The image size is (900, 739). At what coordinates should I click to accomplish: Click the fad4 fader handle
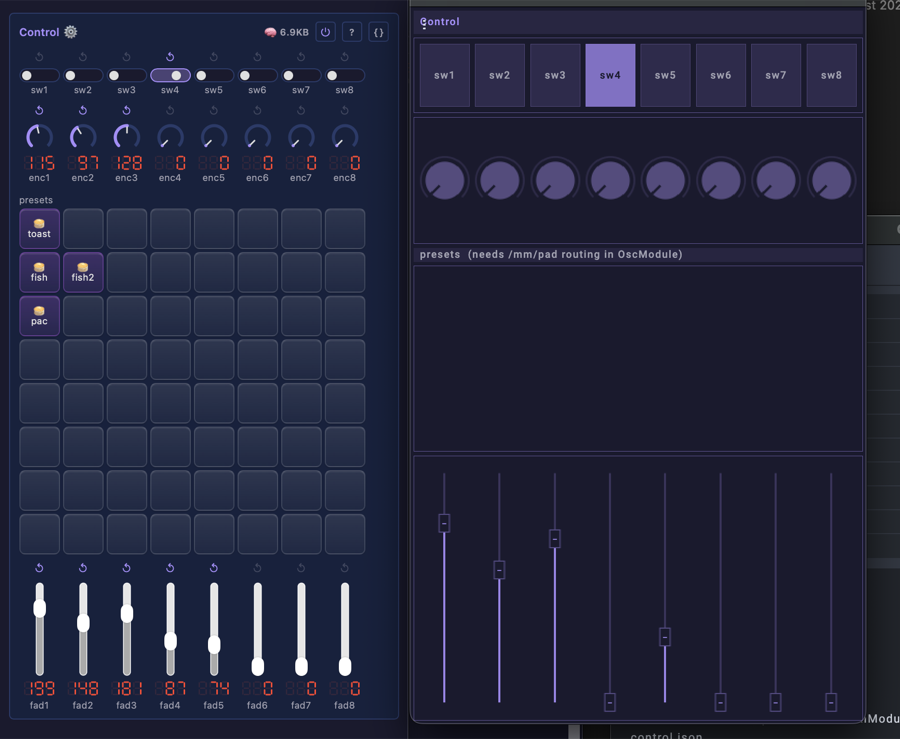pyautogui.click(x=170, y=641)
